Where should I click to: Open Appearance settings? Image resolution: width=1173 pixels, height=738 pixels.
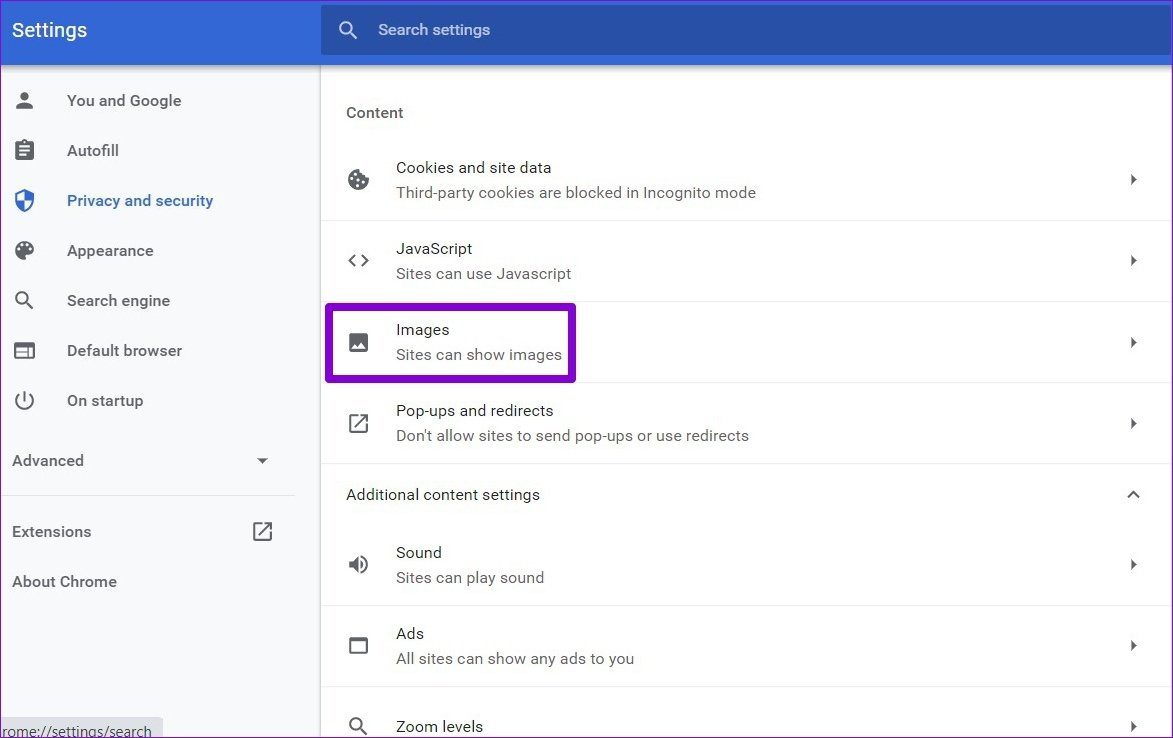coord(110,250)
